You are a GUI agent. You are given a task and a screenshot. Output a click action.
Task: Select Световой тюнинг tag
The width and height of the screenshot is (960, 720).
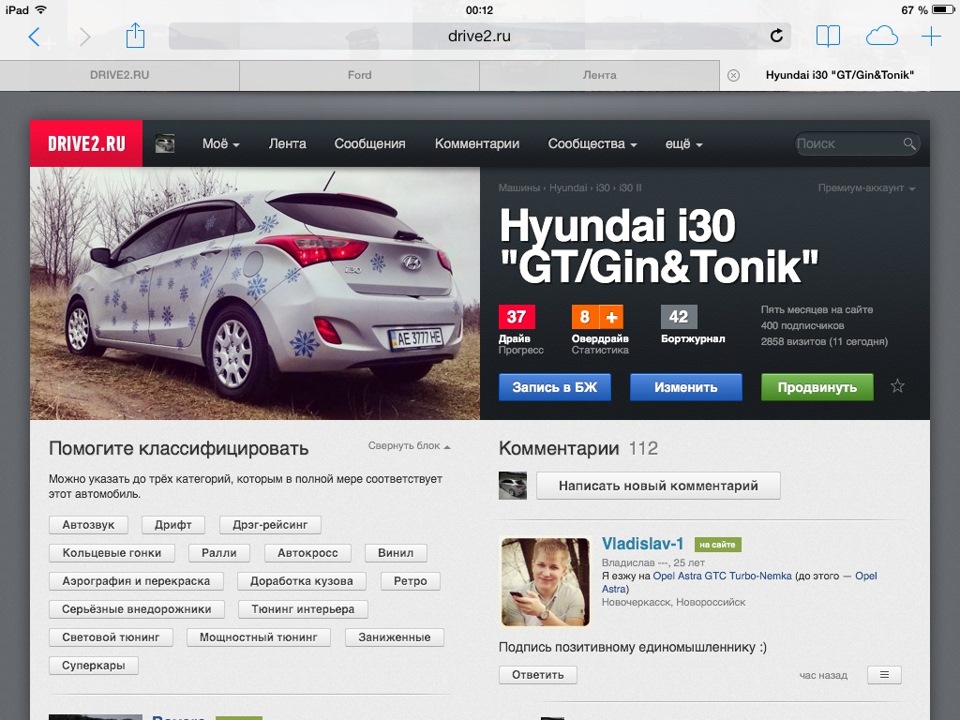tap(111, 637)
